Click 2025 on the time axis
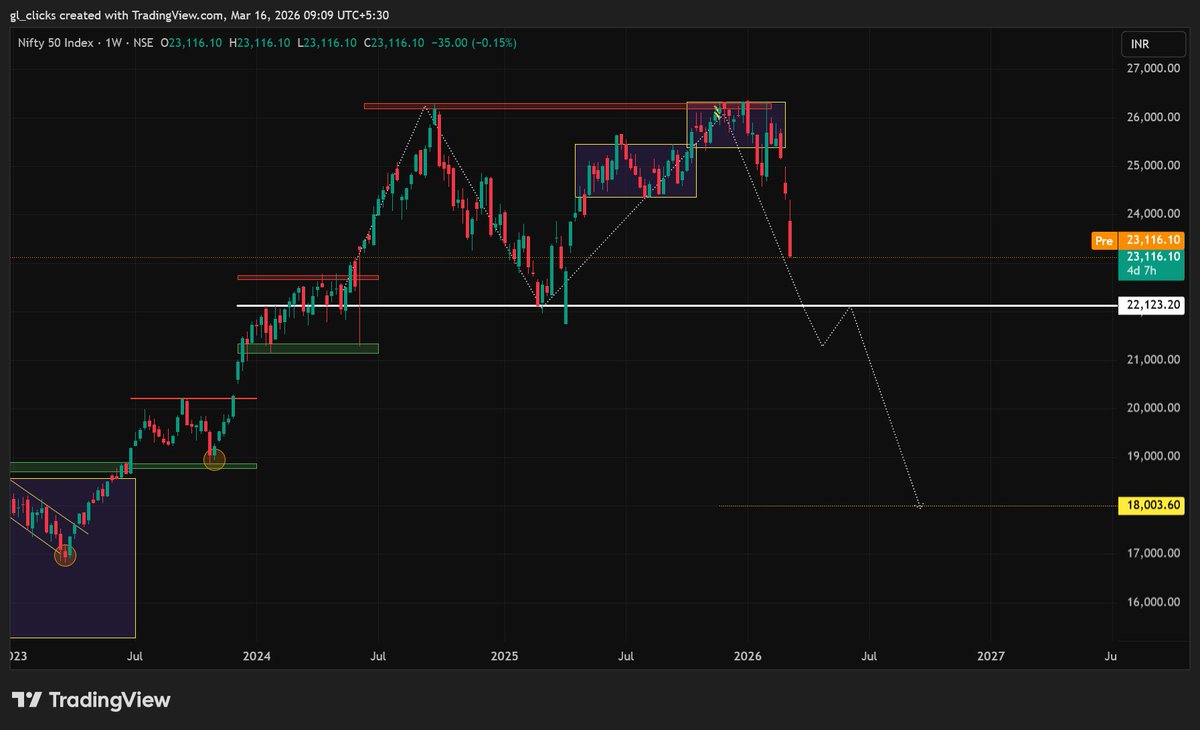Image resolution: width=1200 pixels, height=730 pixels. point(505,656)
